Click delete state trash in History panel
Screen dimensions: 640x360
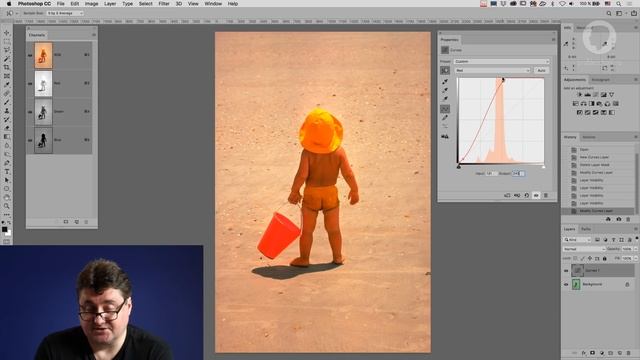pos(628,219)
